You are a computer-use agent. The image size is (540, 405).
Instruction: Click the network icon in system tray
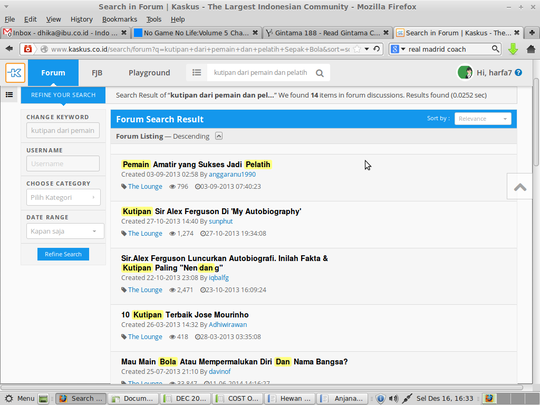click(407, 398)
